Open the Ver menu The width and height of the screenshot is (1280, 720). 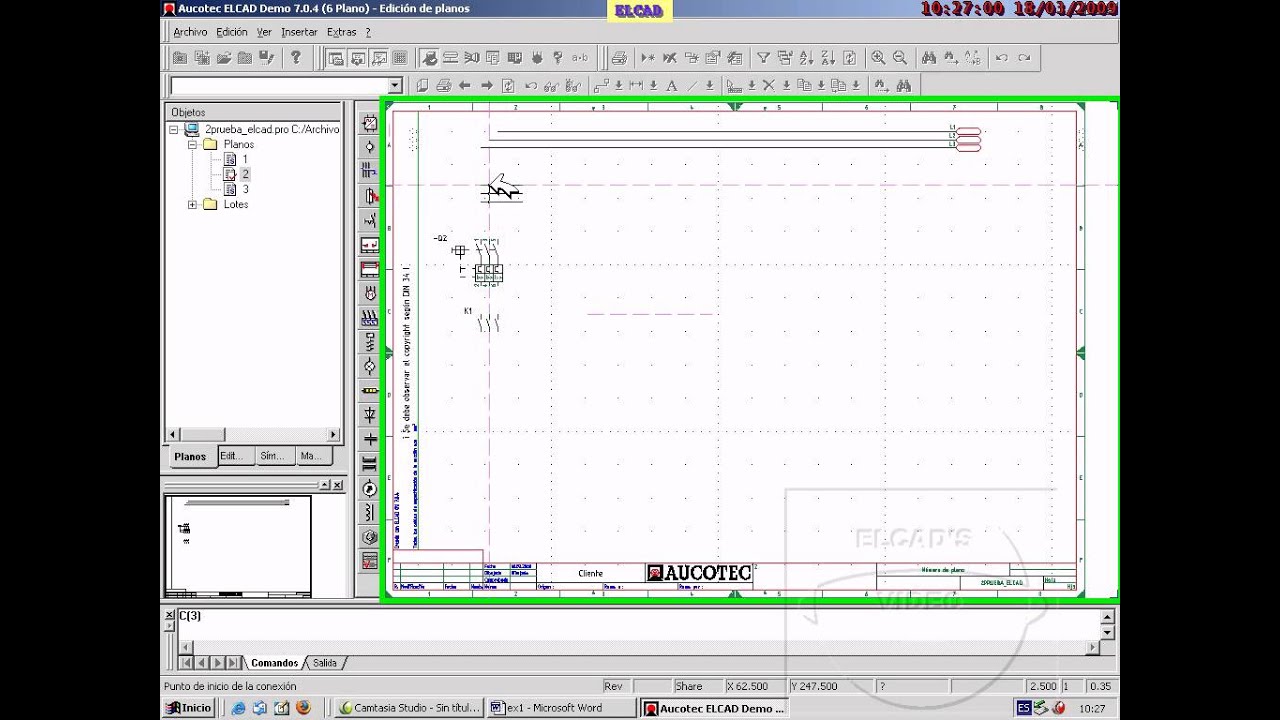pos(264,32)
